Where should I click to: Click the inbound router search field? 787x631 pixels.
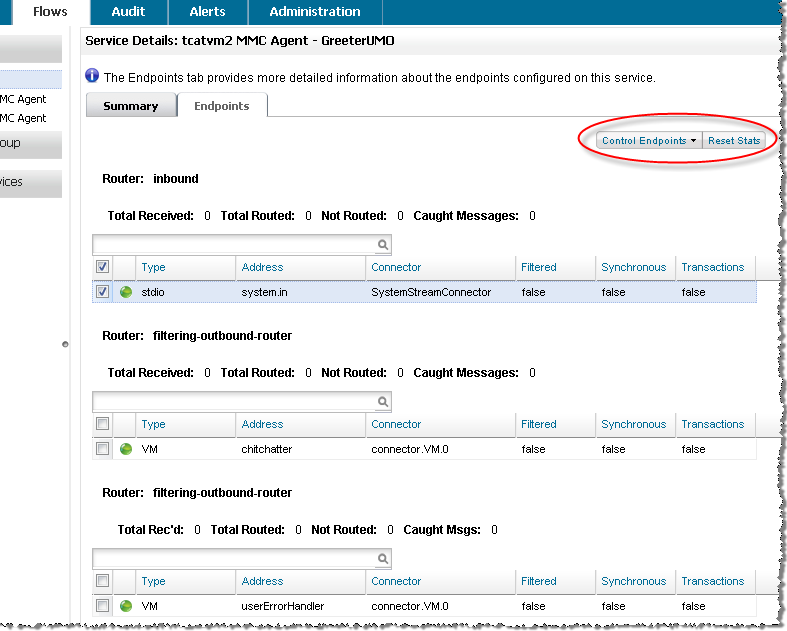pos(241,244)
